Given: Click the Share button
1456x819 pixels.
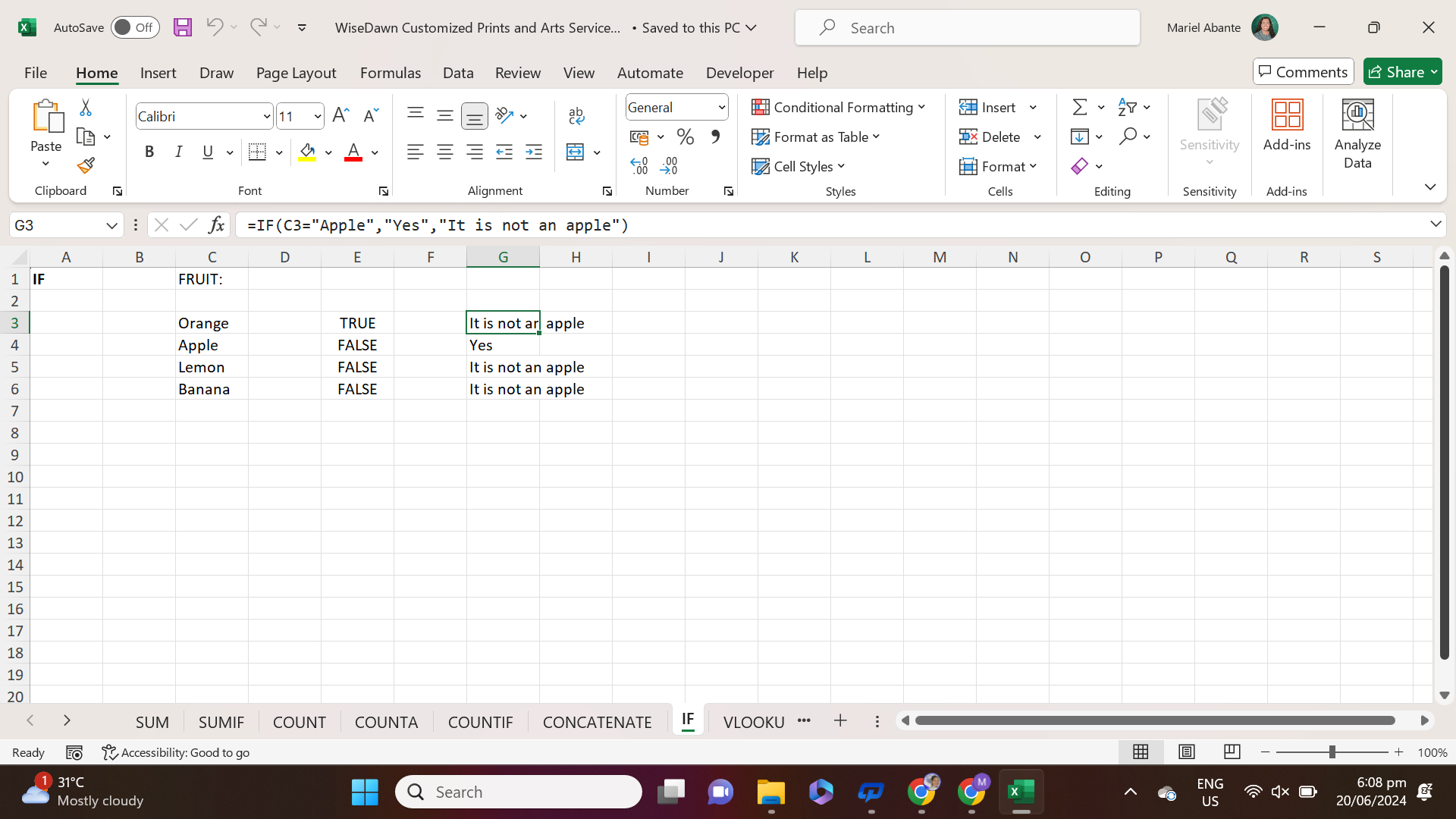Looking at the screenshot, I should (1401, 72).
